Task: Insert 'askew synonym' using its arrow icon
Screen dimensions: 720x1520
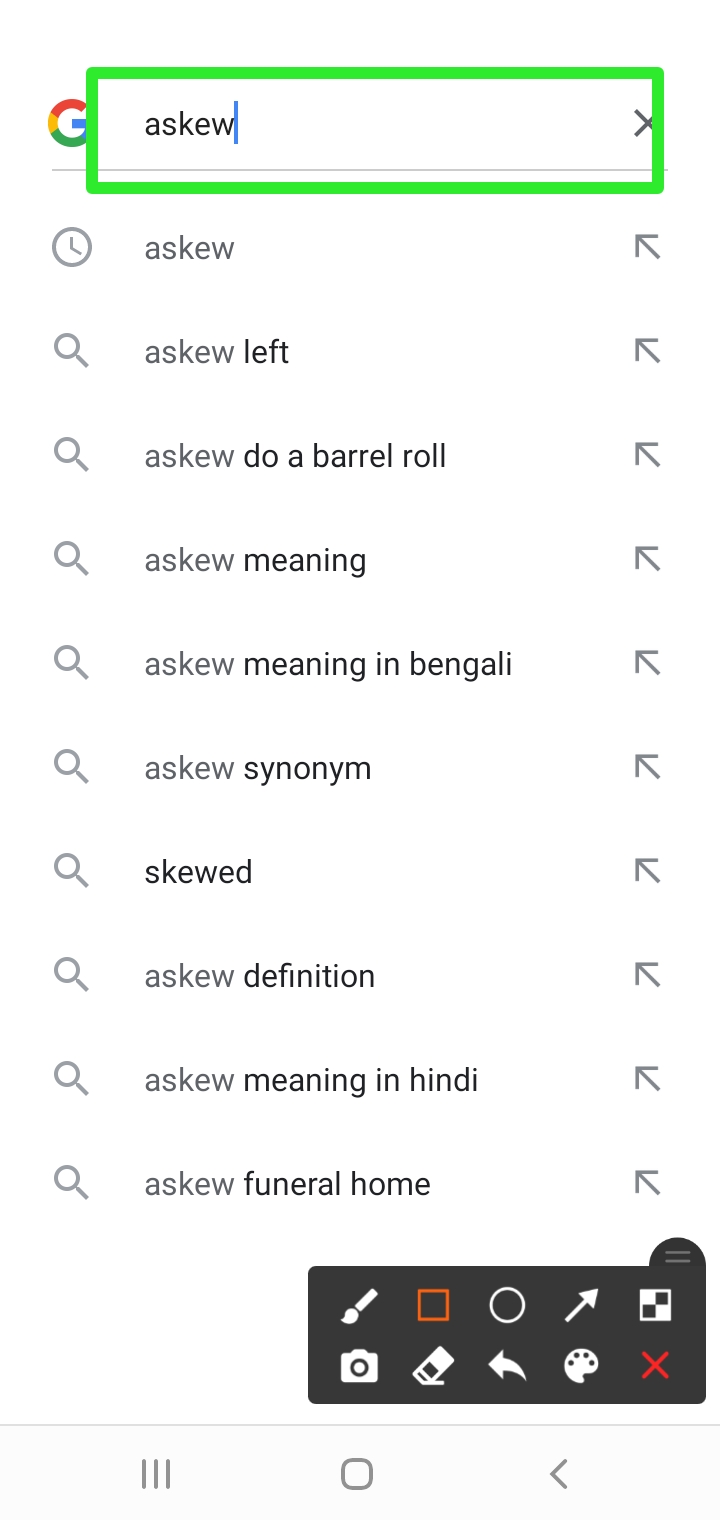Action: click(x=647, y=767)
